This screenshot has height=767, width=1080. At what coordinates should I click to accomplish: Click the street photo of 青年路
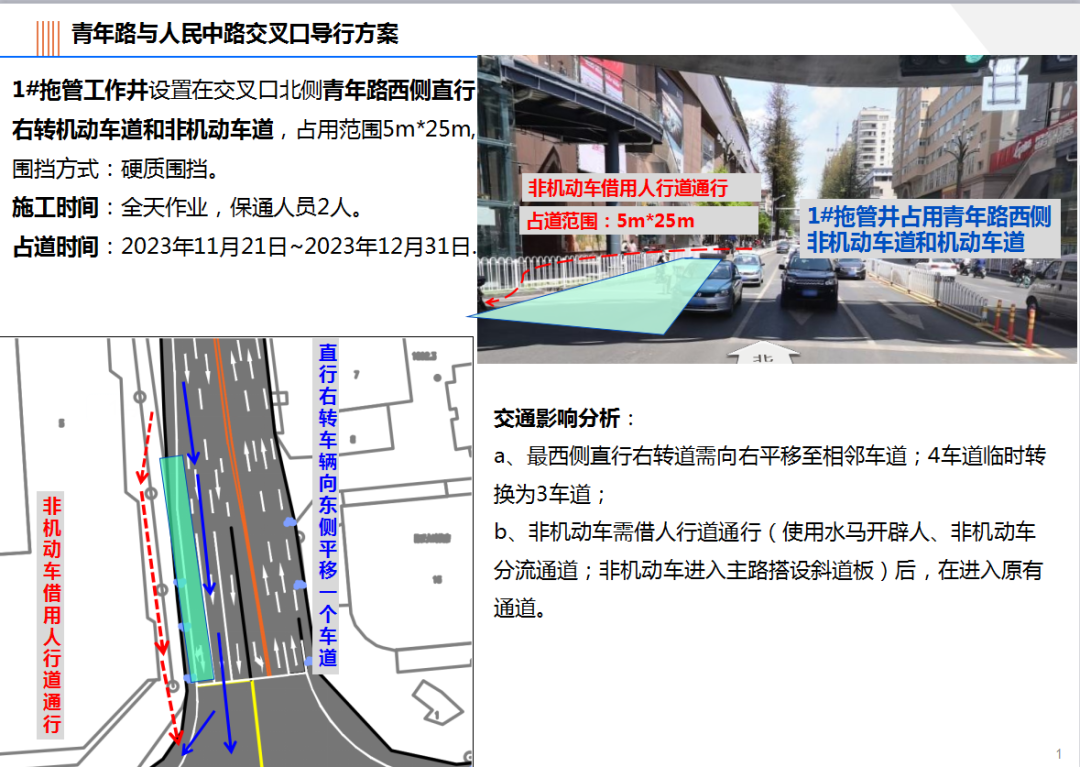coord(777,209)
